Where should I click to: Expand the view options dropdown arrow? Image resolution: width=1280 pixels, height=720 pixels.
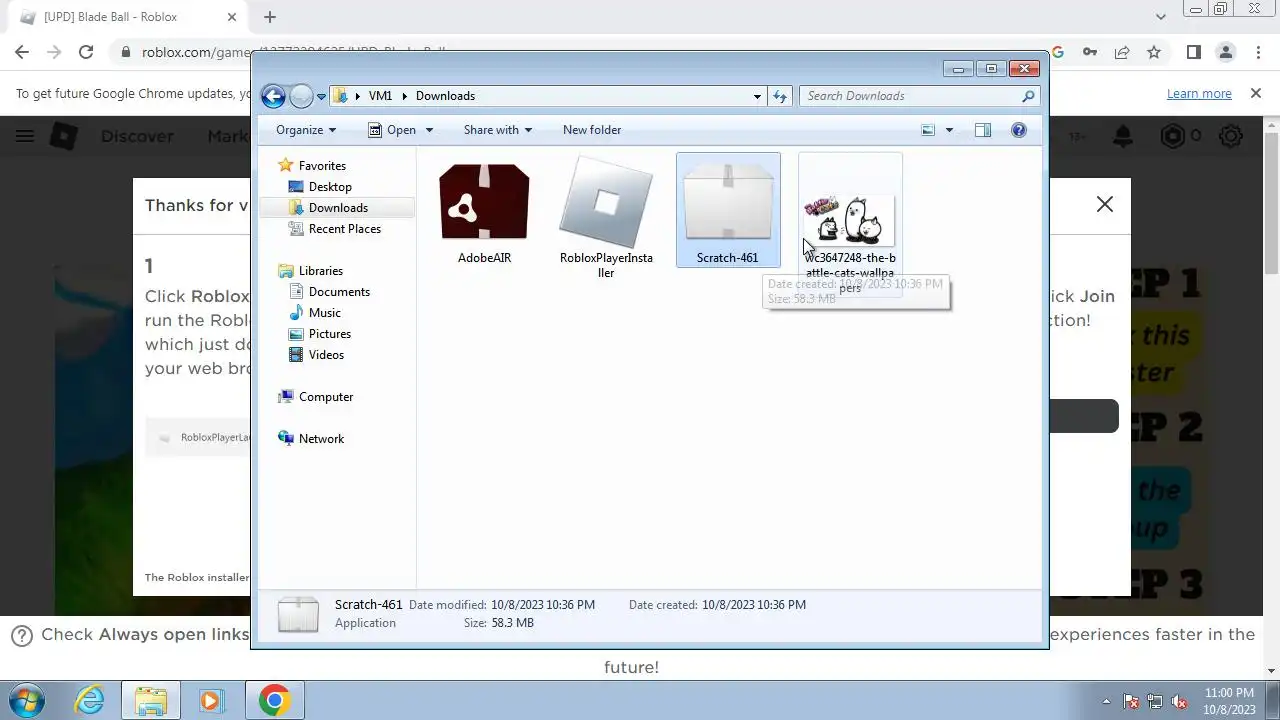click(949, 130)
